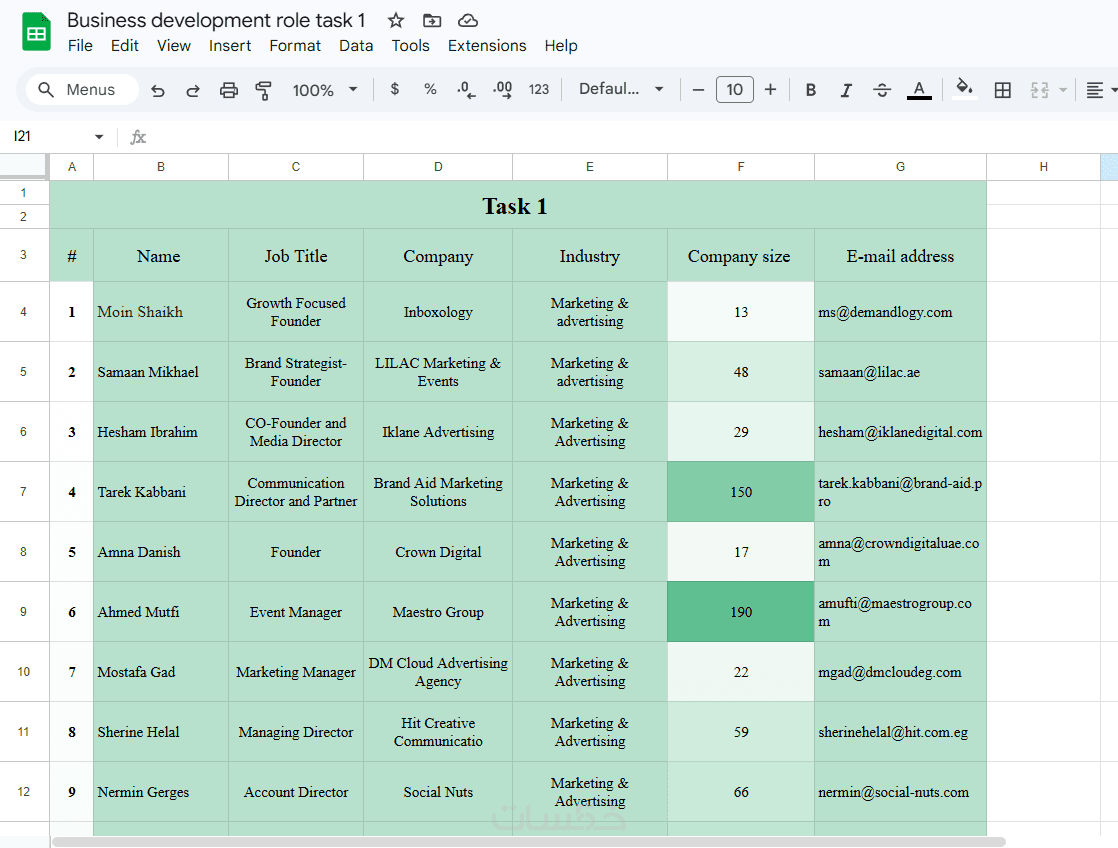Select column G header
This screenshot has height=848, width=1118.
click(x=901, y=167)
